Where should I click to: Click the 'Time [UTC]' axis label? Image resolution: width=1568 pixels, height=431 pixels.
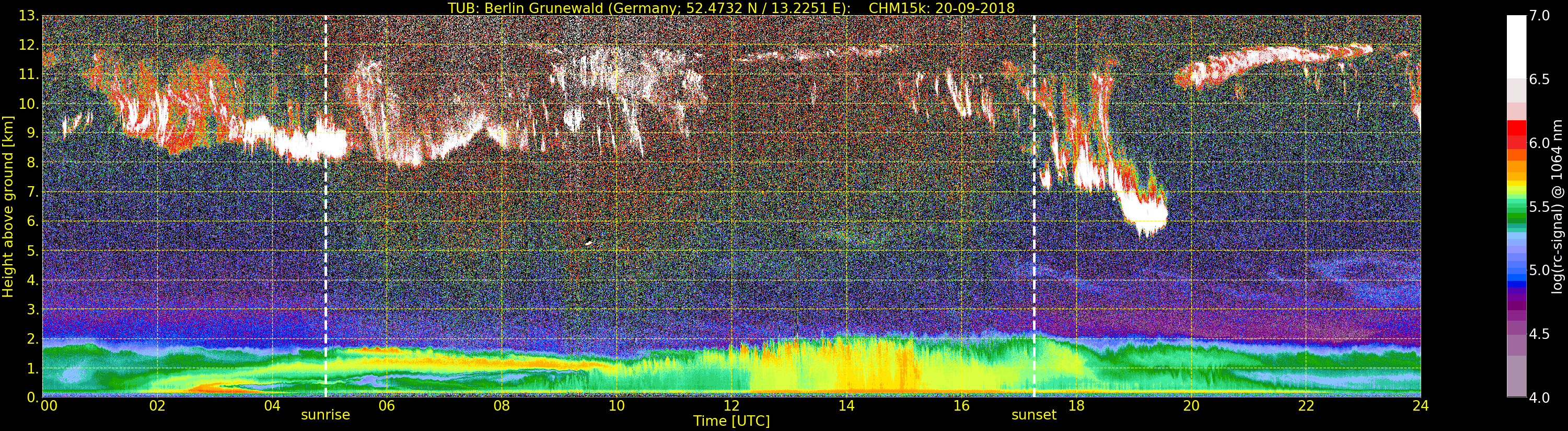(731, 421)
